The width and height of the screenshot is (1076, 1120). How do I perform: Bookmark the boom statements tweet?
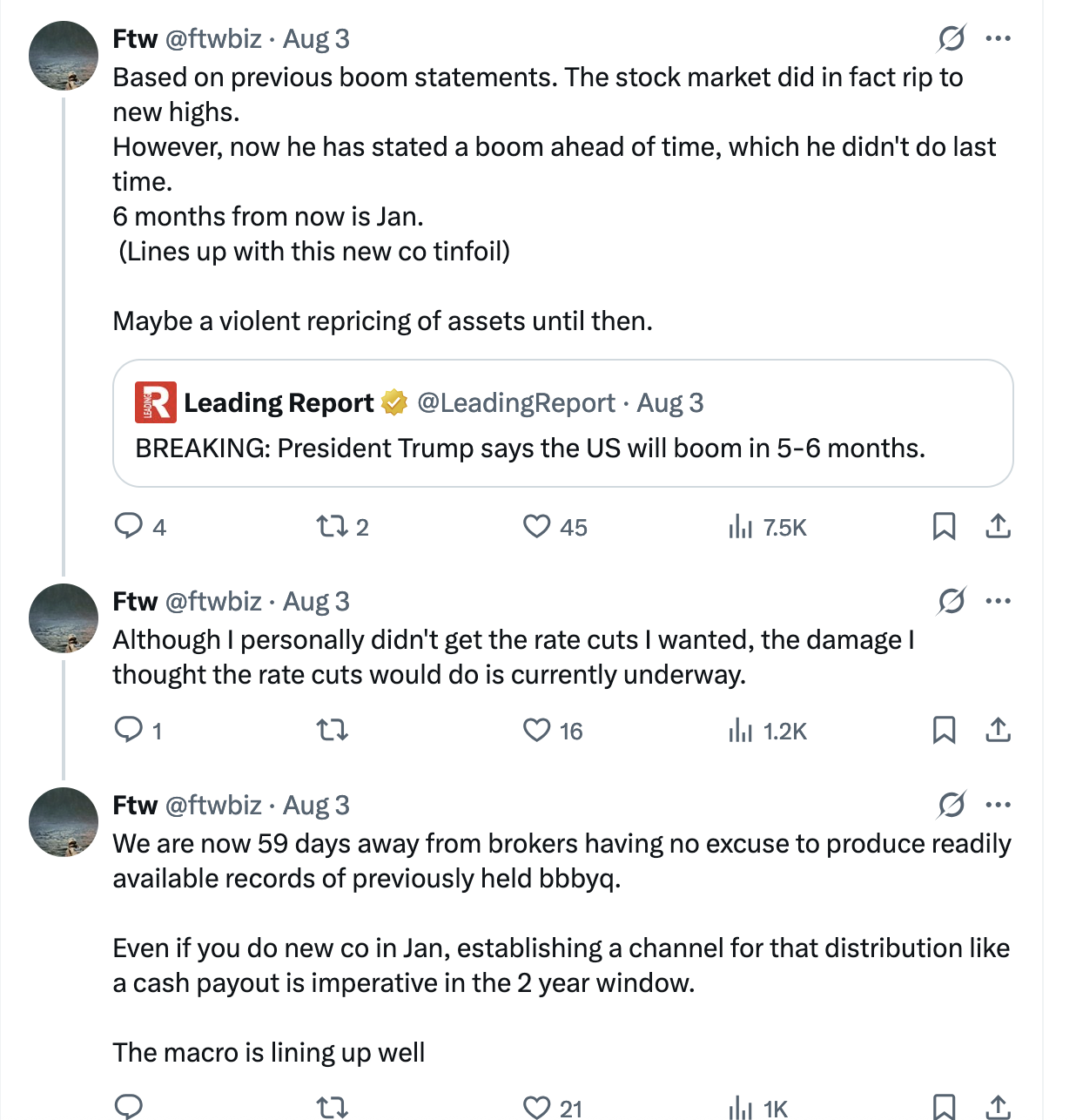click(944, 526)
